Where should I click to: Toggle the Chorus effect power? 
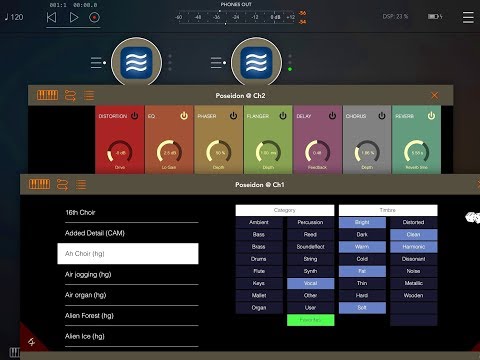click(382, 116)
